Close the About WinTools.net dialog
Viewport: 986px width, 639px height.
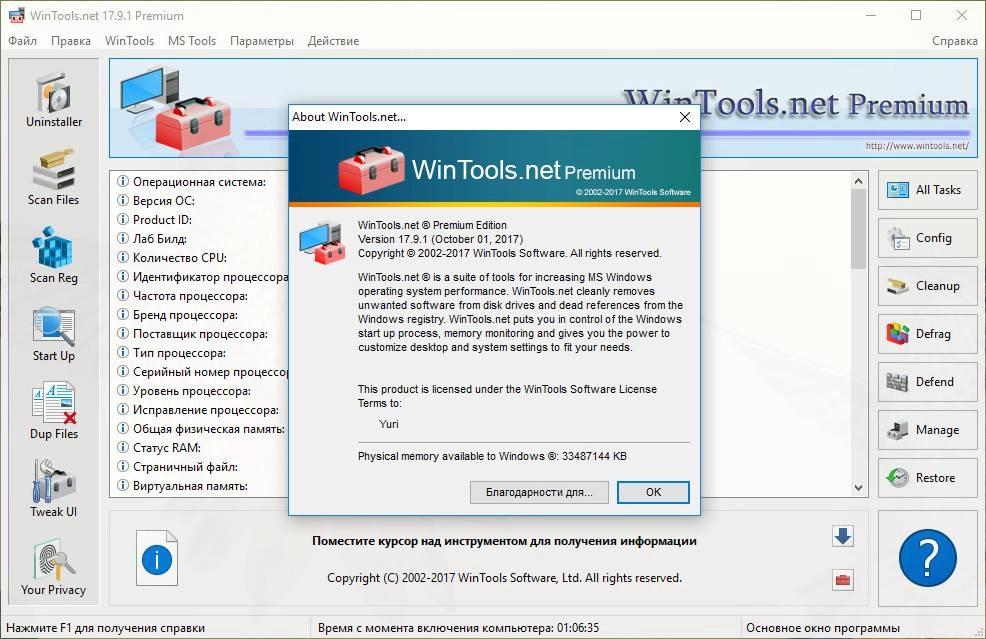point(685,117)
